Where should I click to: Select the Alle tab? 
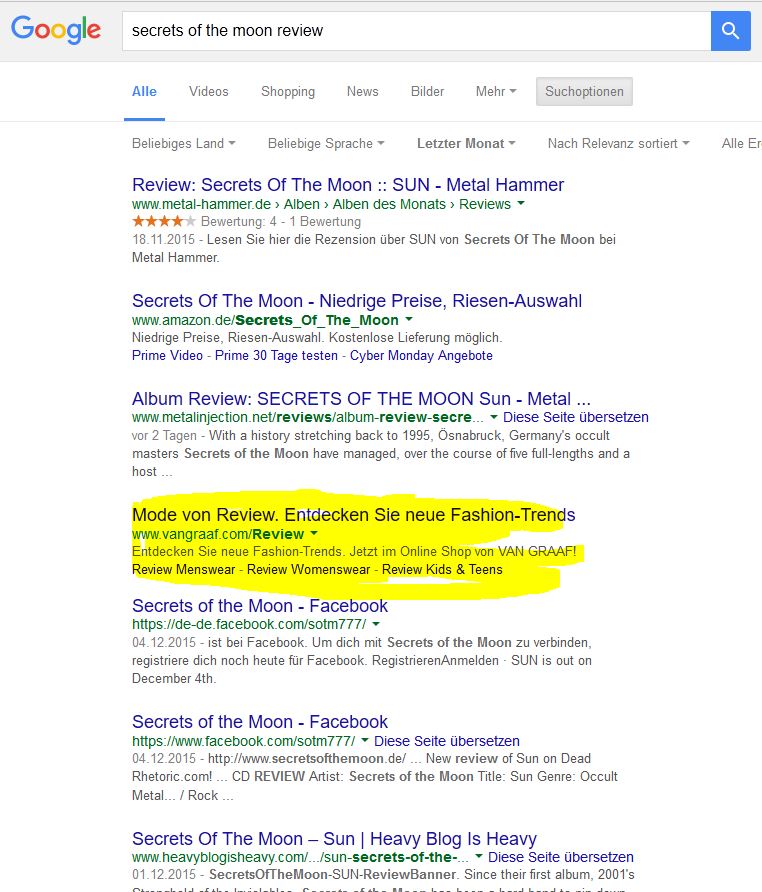pyautogui.click(x=144, y=92)
